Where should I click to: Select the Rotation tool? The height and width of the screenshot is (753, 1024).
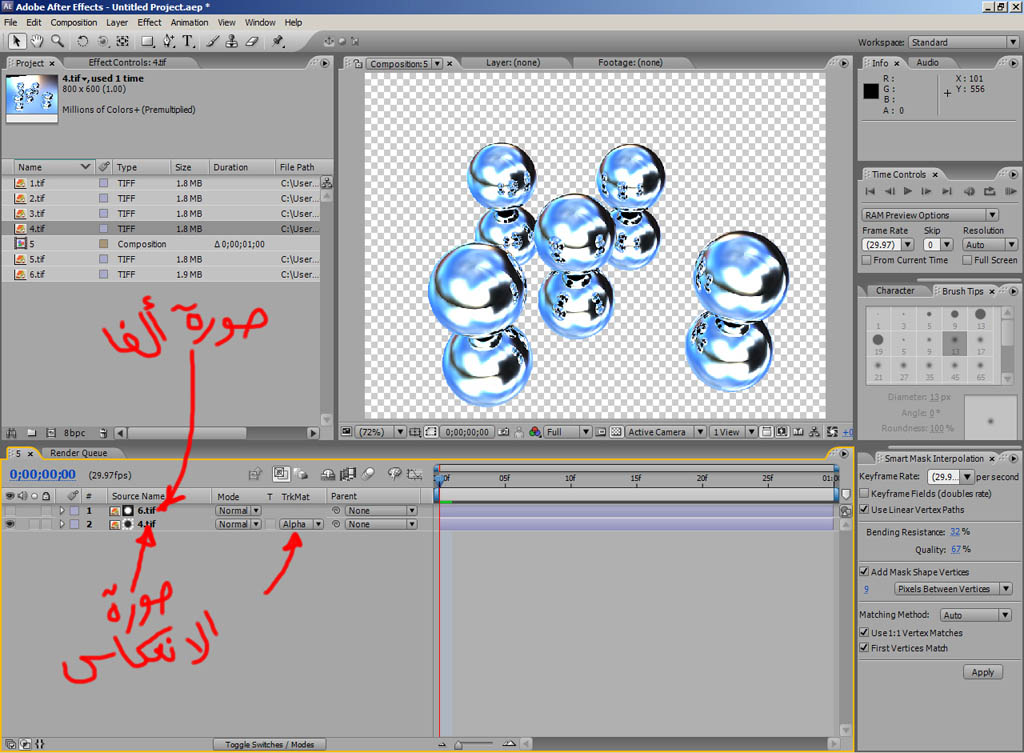[x=82, y=41]
